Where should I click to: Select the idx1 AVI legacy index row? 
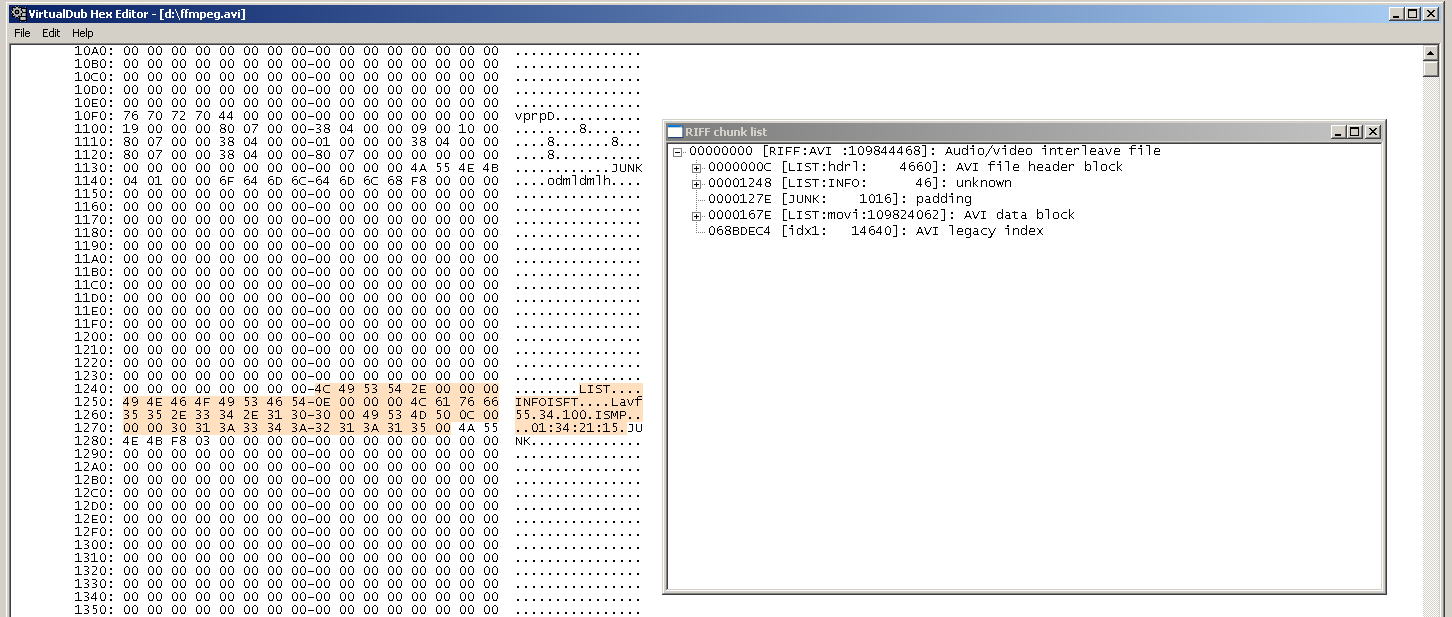coord(875,231)
